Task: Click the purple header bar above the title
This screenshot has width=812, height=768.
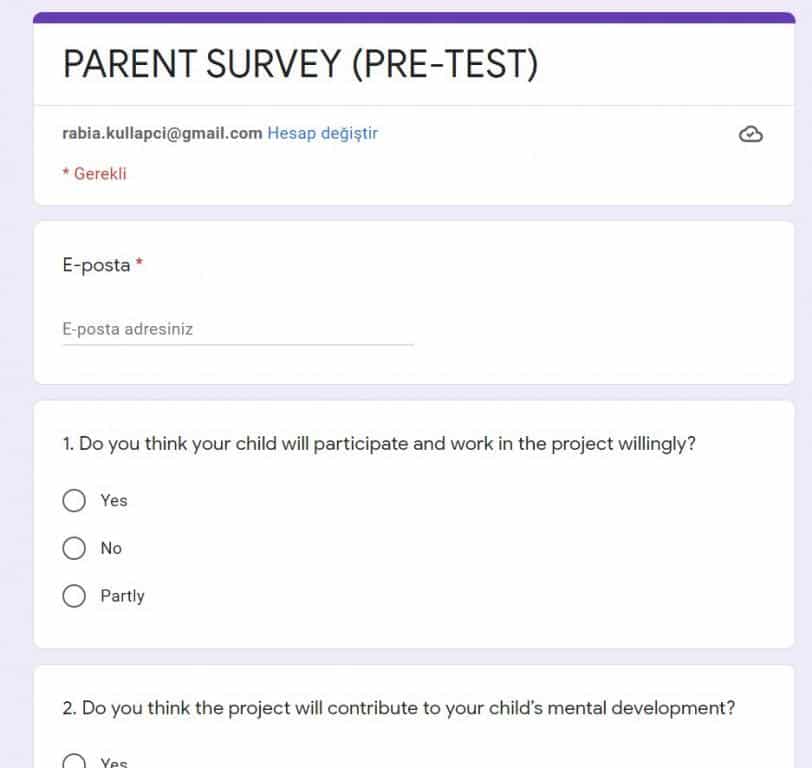Action: pos(413,17)
